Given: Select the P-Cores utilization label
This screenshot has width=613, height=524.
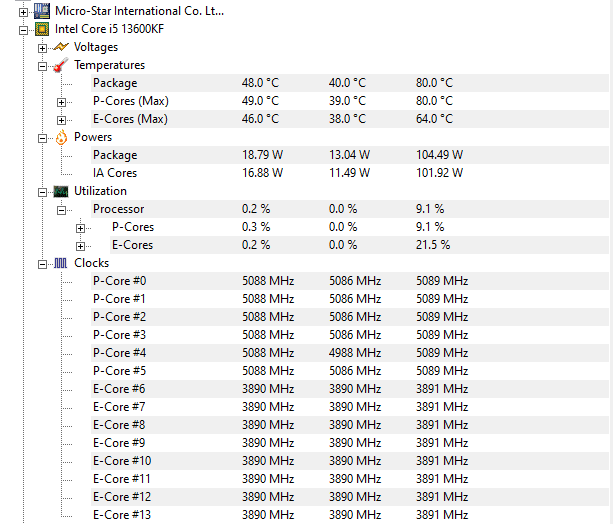Looking at the screenshot, I should point(133,227).
